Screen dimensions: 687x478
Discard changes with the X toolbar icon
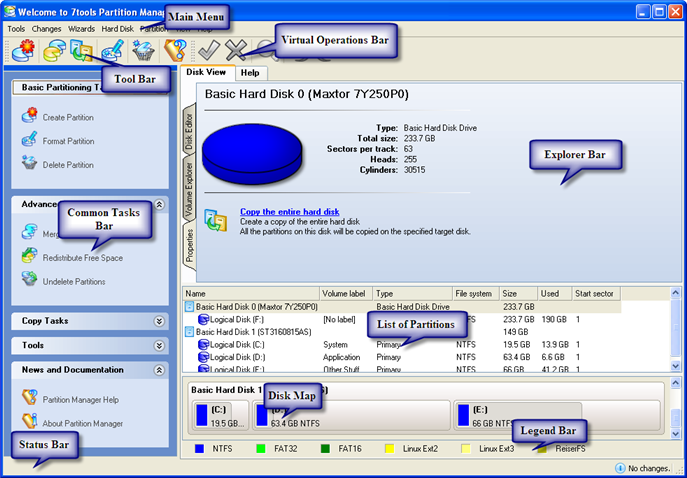236,50
